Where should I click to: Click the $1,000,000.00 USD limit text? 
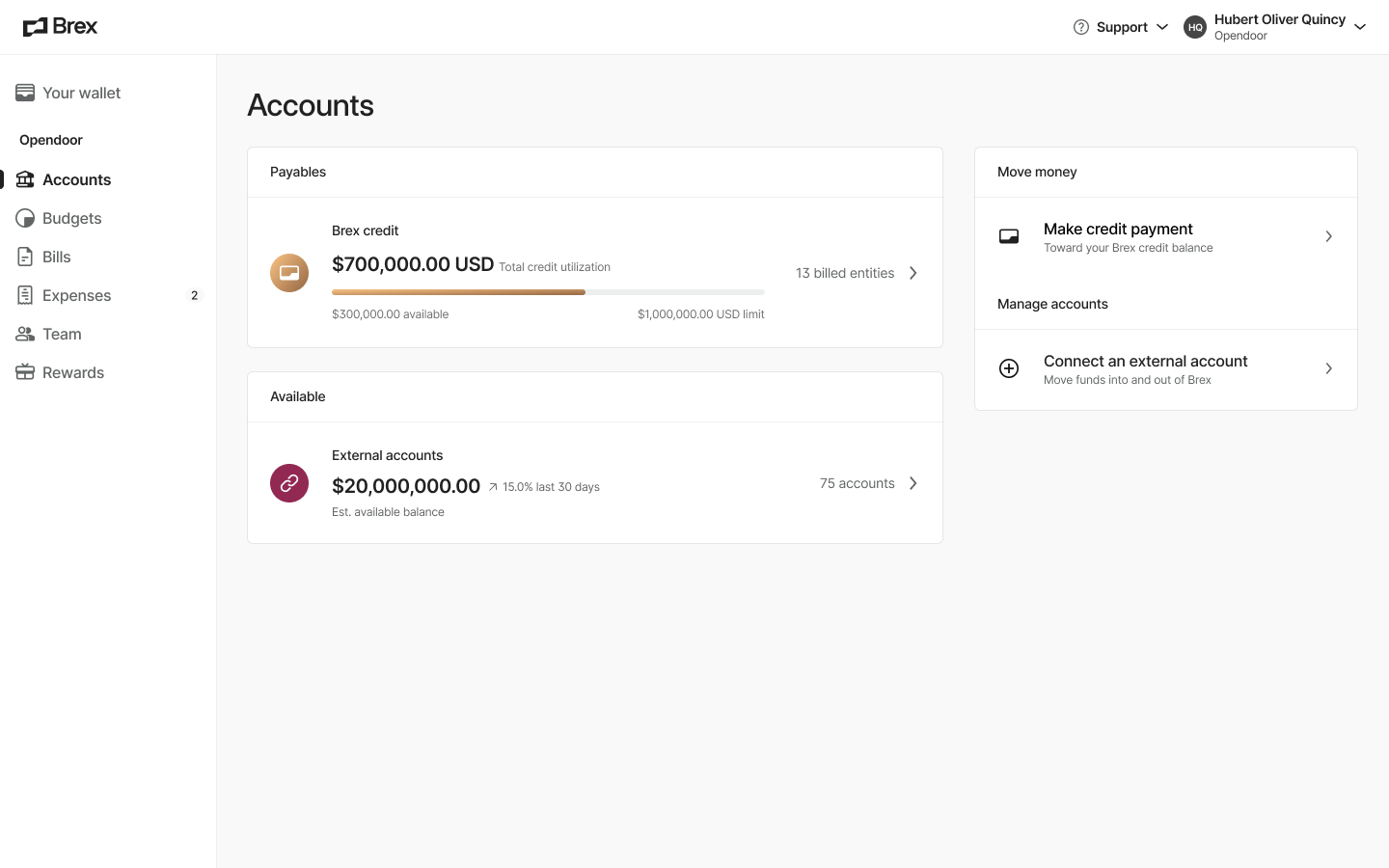pos(700,314)
